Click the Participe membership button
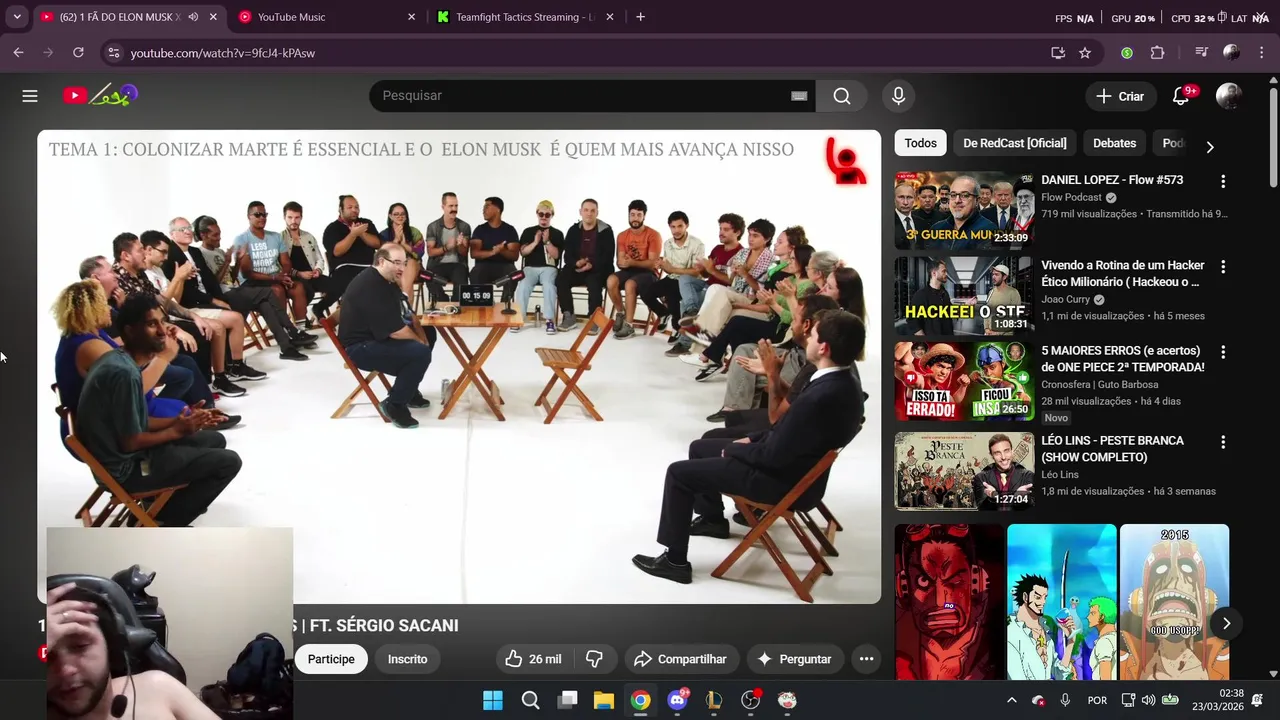The height and width of the screenshot is (720, 1280). [331, 659]
